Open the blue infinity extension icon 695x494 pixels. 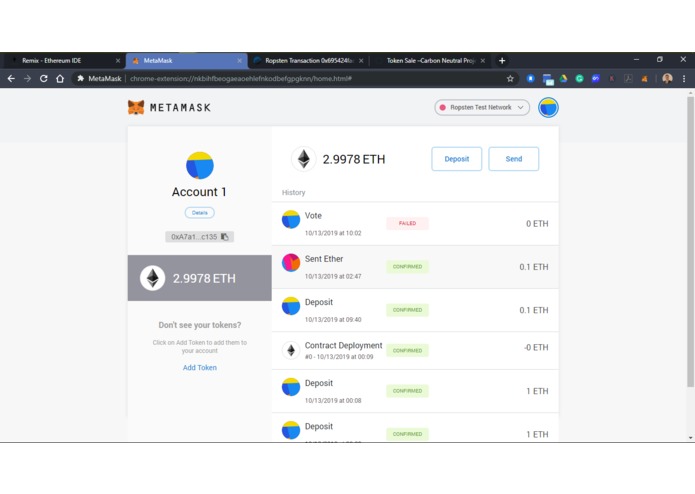[x=596, y=78]
